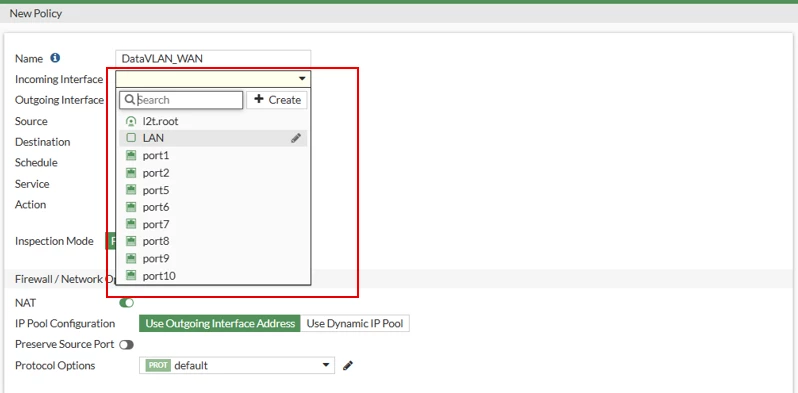Click the Source label
The image size is (798, 393).
point(31,121)
